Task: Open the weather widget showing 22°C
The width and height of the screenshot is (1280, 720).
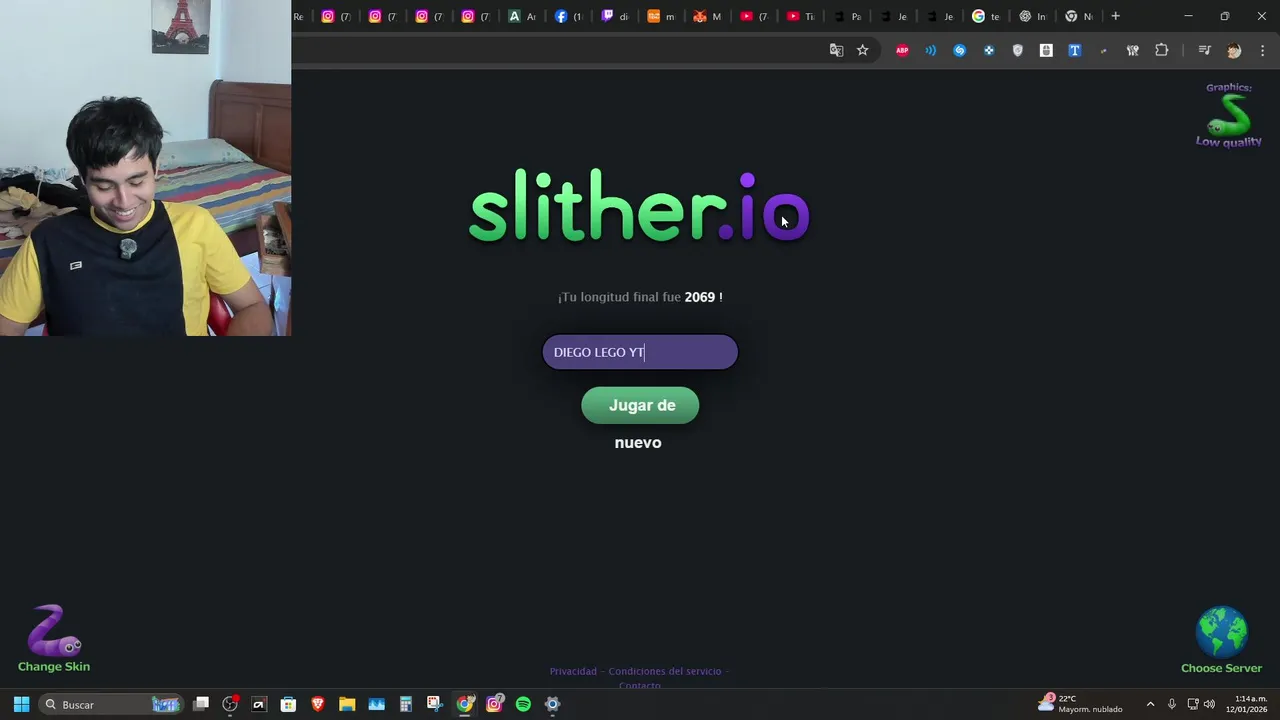Action: (x=1080, y=704)
